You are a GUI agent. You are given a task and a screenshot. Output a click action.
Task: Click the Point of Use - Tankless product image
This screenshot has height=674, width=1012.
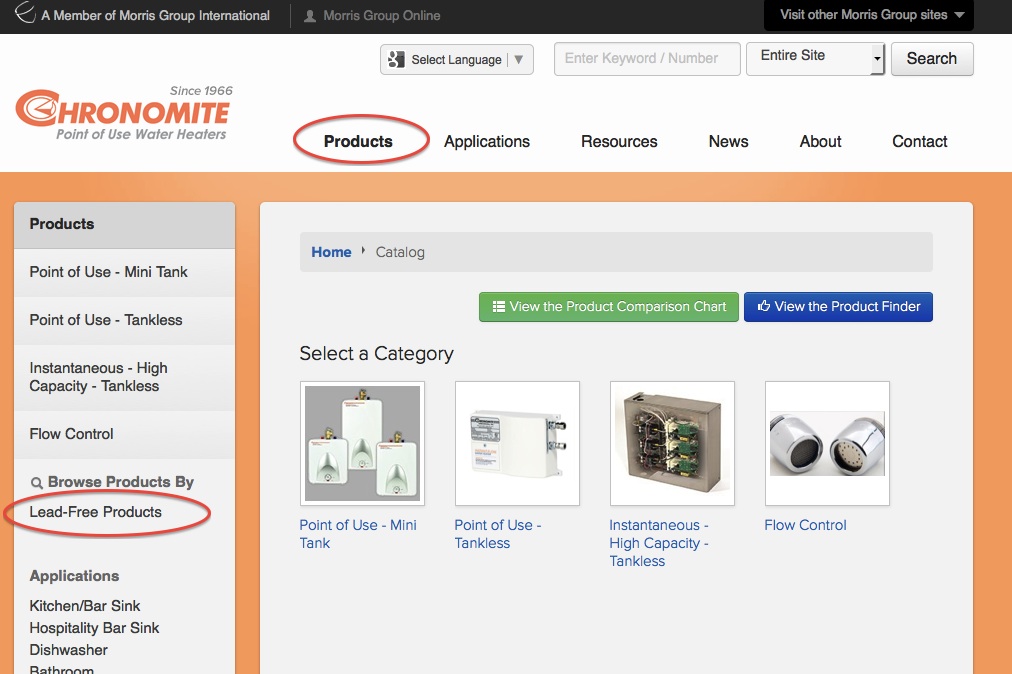click(517, 444)
